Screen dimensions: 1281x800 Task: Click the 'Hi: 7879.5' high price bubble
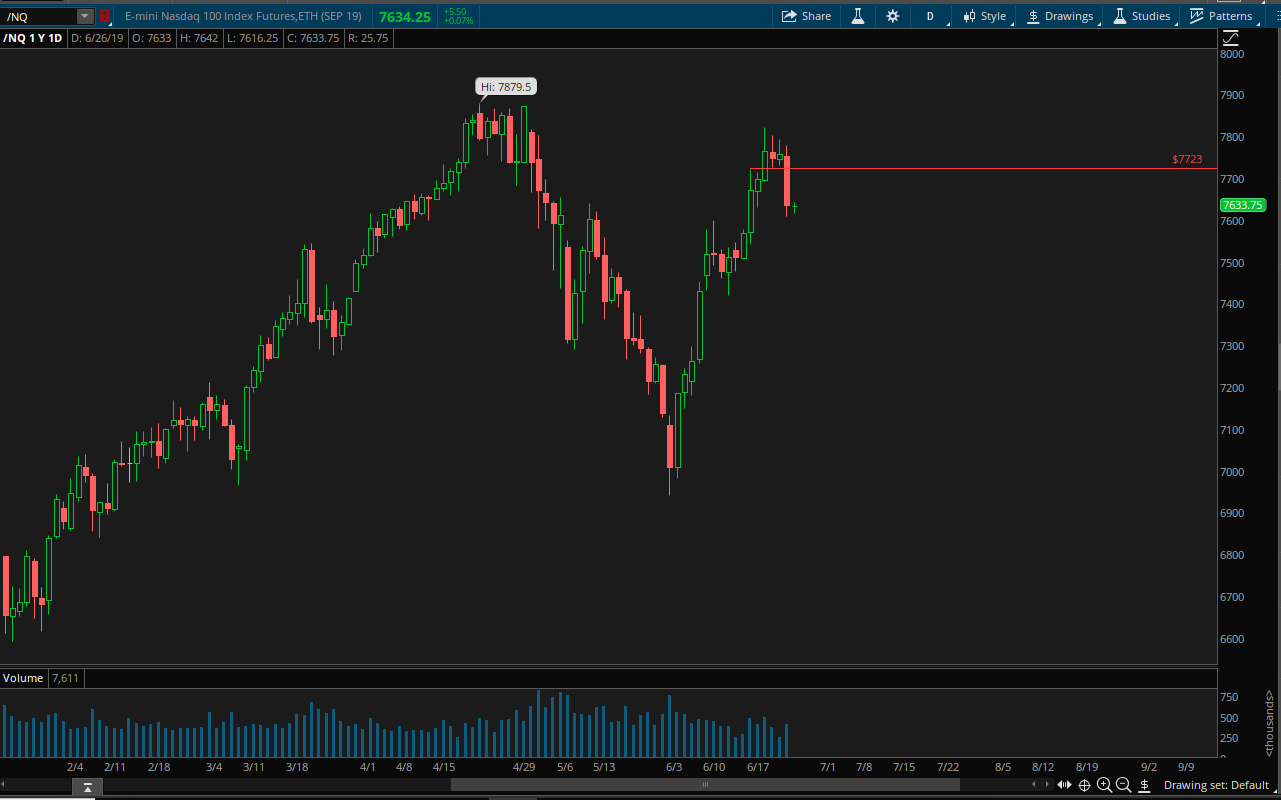pos(505,87)
